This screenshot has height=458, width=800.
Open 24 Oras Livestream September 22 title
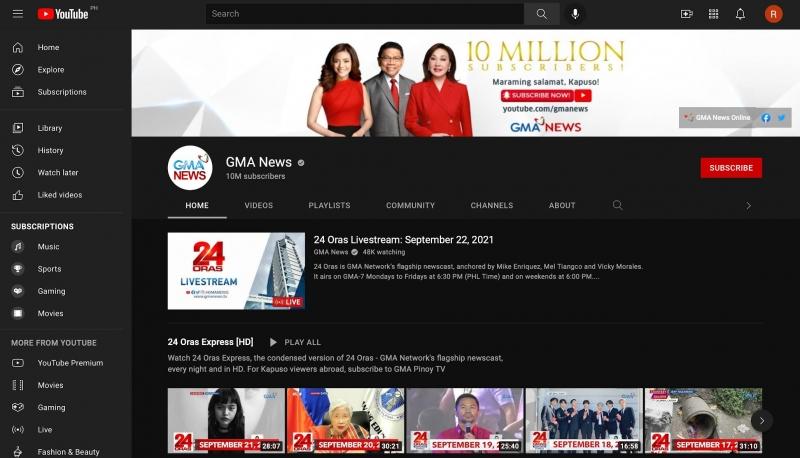(404, 240)
